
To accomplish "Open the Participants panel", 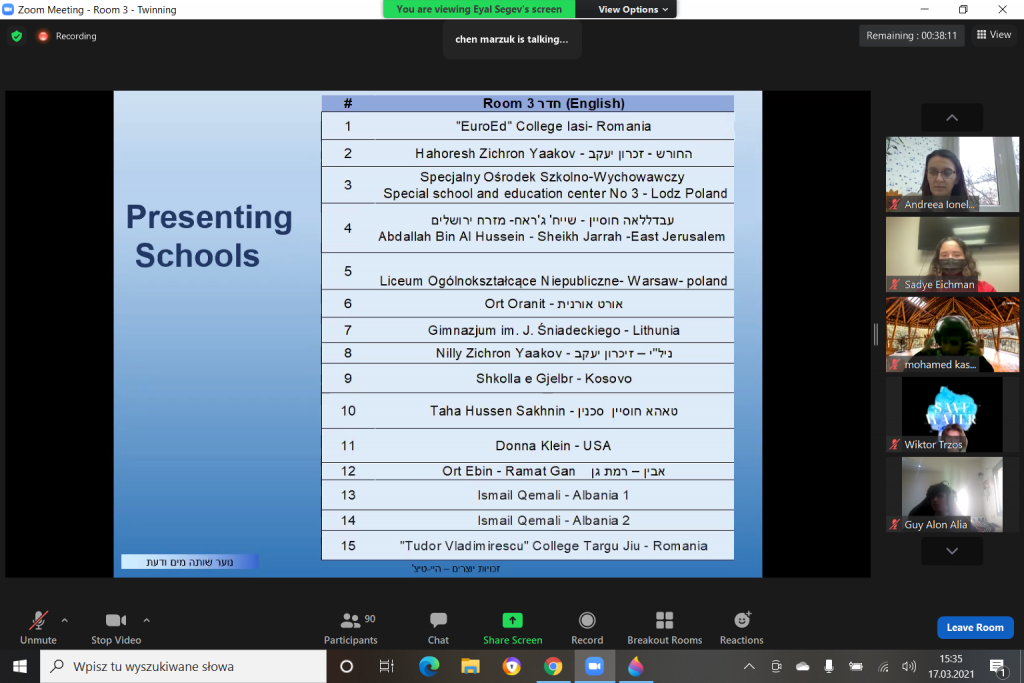I will tap(351, 627).
